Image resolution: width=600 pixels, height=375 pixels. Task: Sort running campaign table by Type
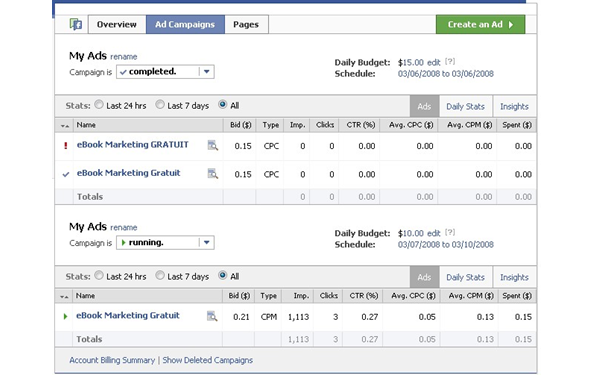[x=269, y=296]
